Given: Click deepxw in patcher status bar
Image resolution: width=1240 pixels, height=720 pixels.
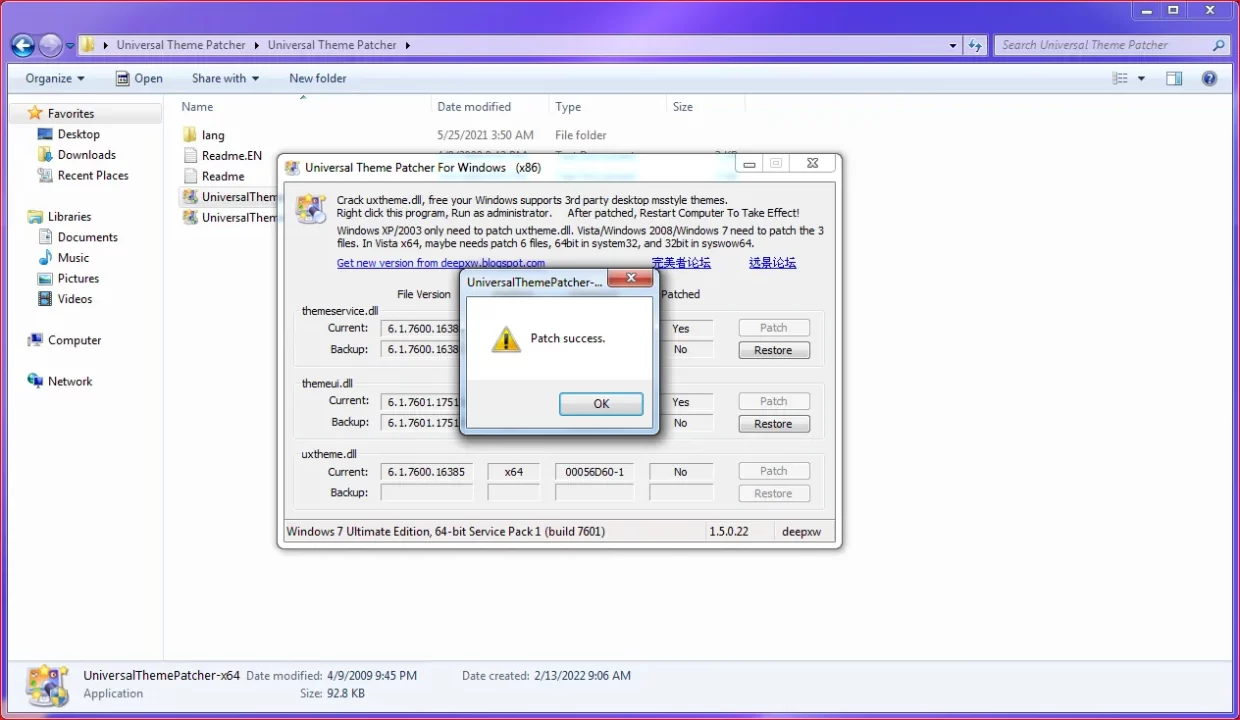Looking at the screenshot, I should point(802,531).
